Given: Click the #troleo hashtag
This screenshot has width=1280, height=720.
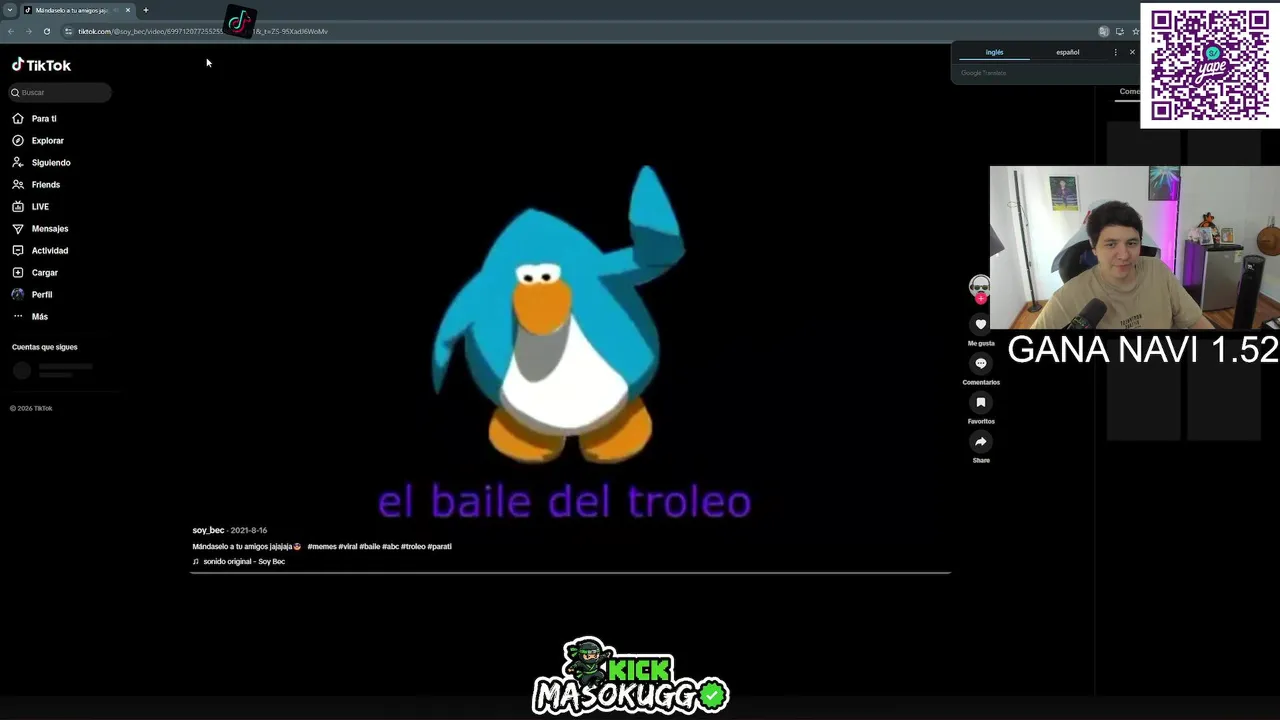Looking at the screenshot, I should [x=413, y=547].
